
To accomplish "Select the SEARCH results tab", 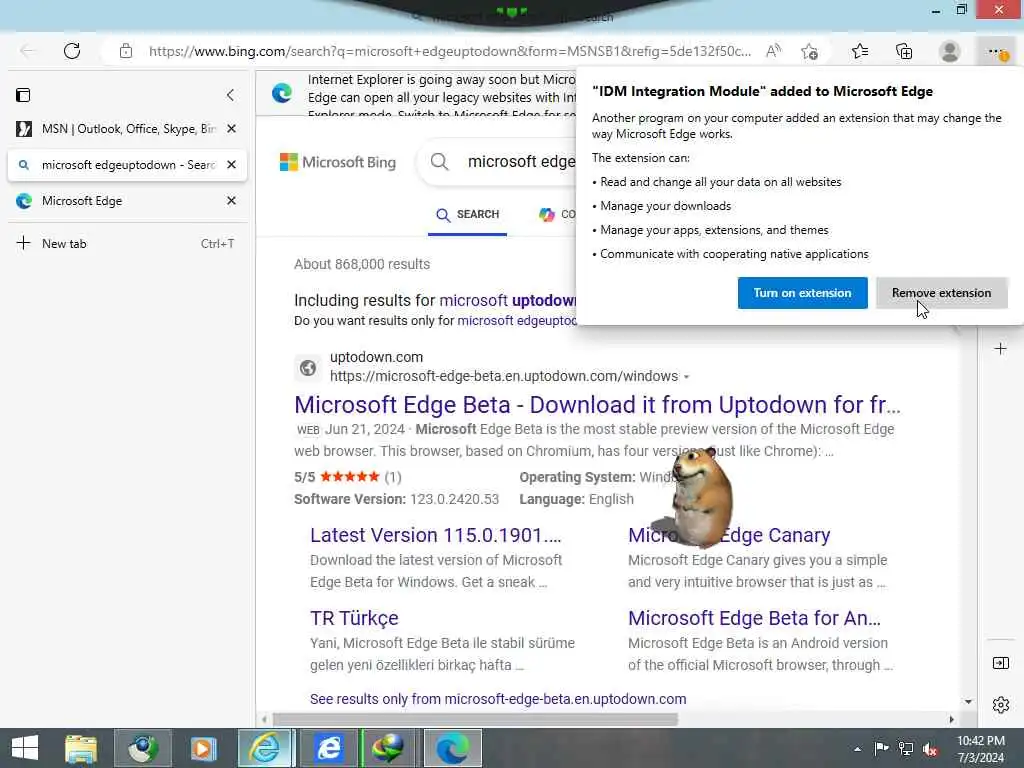I will [468, 214].
